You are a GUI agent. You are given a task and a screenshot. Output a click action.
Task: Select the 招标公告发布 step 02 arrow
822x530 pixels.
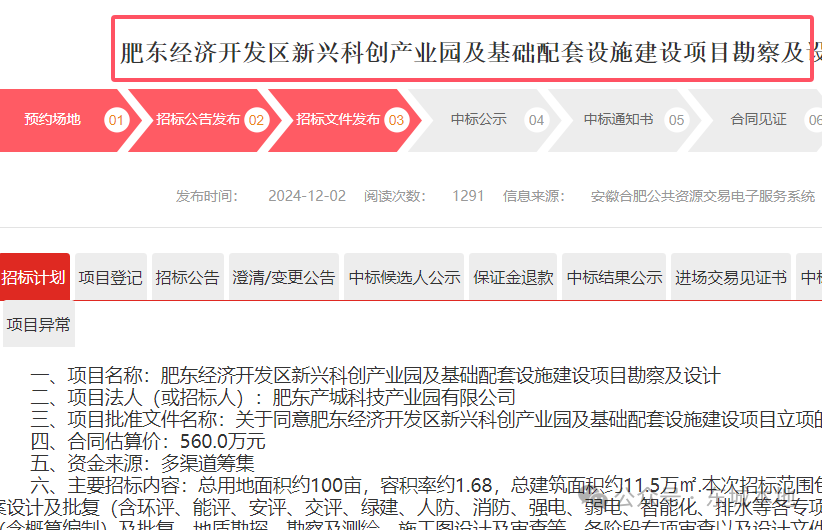pos(206,120)
